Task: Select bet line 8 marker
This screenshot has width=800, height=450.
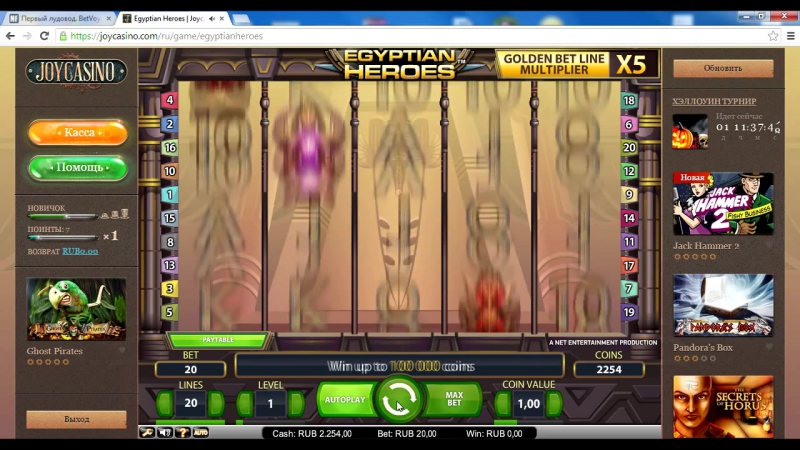Action: 169,242
